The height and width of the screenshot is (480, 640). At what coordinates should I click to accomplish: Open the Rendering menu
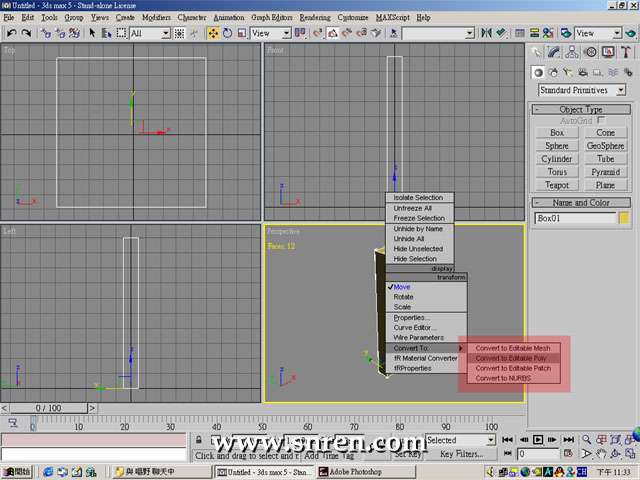click(x=315, y=18)
